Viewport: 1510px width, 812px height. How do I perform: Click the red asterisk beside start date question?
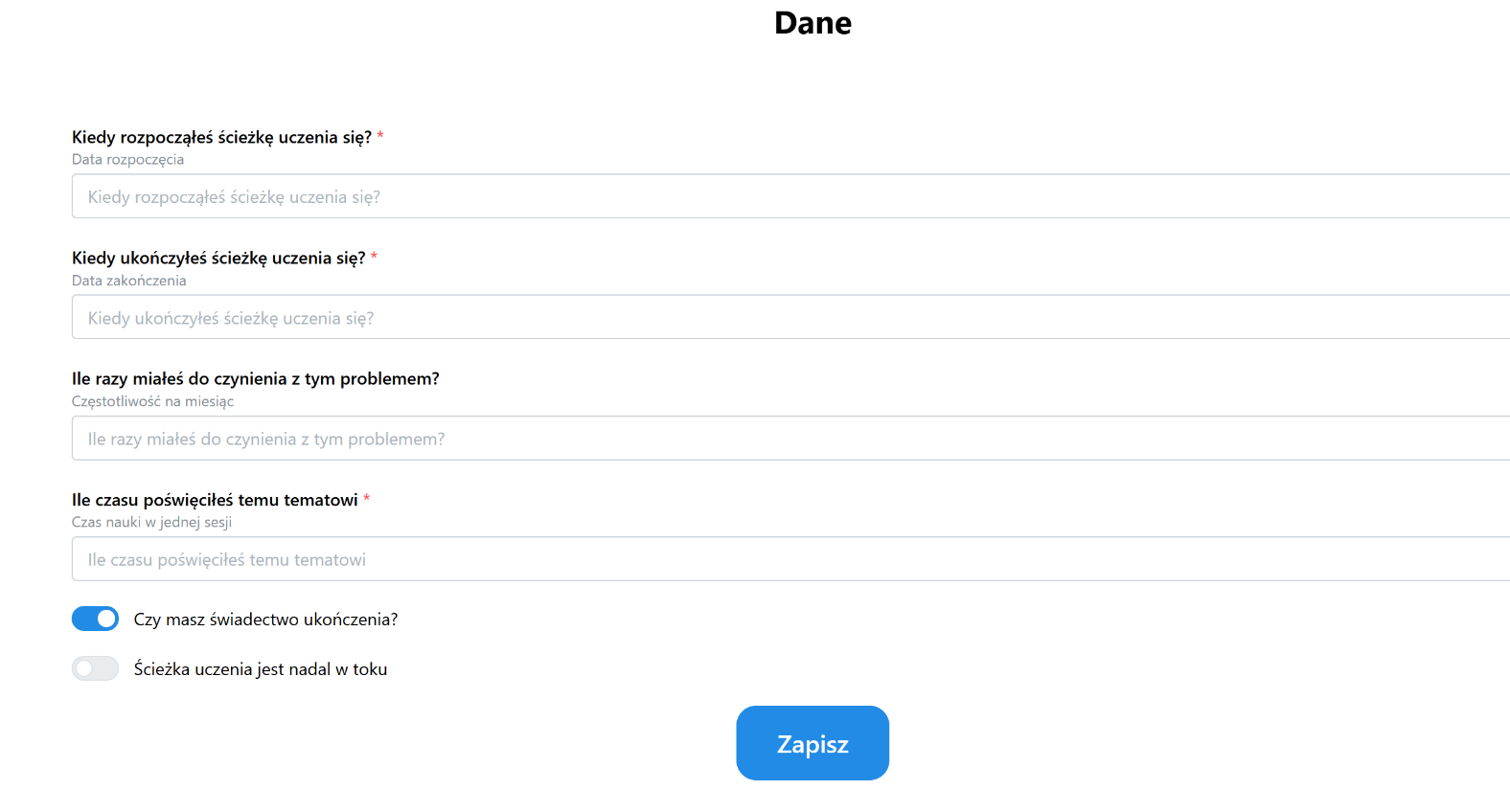380,135
